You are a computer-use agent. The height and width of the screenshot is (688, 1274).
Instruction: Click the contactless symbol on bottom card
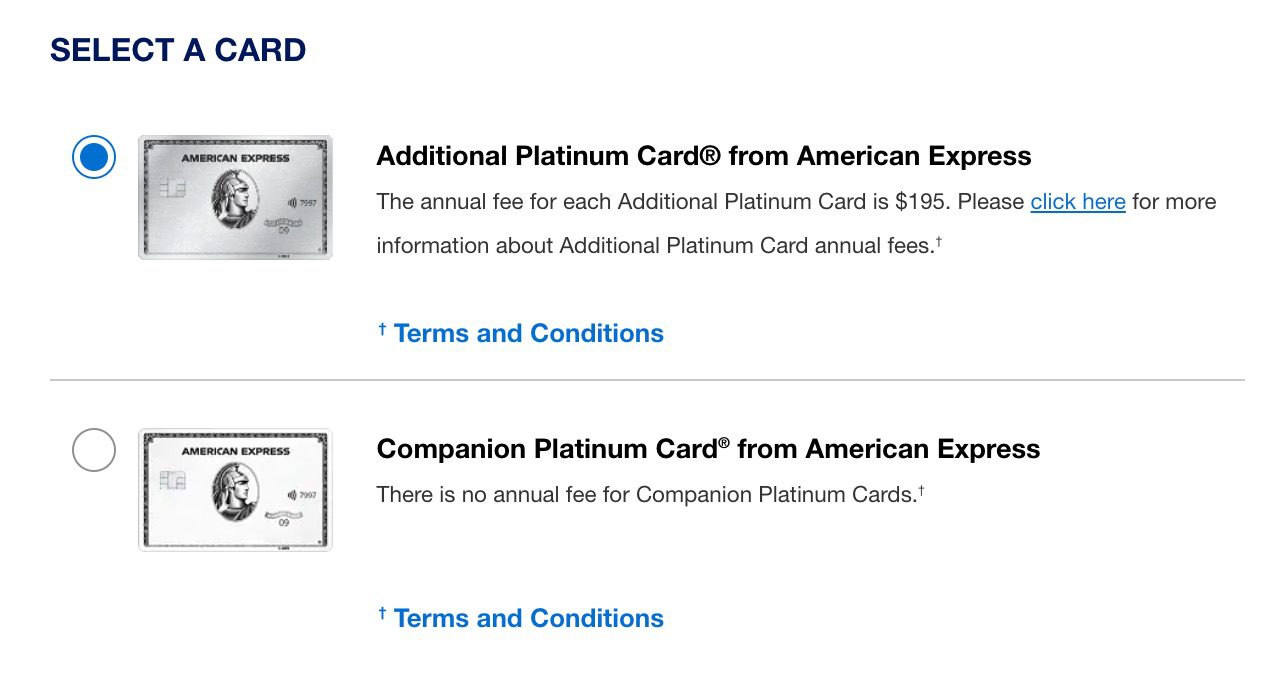(292, 495)
